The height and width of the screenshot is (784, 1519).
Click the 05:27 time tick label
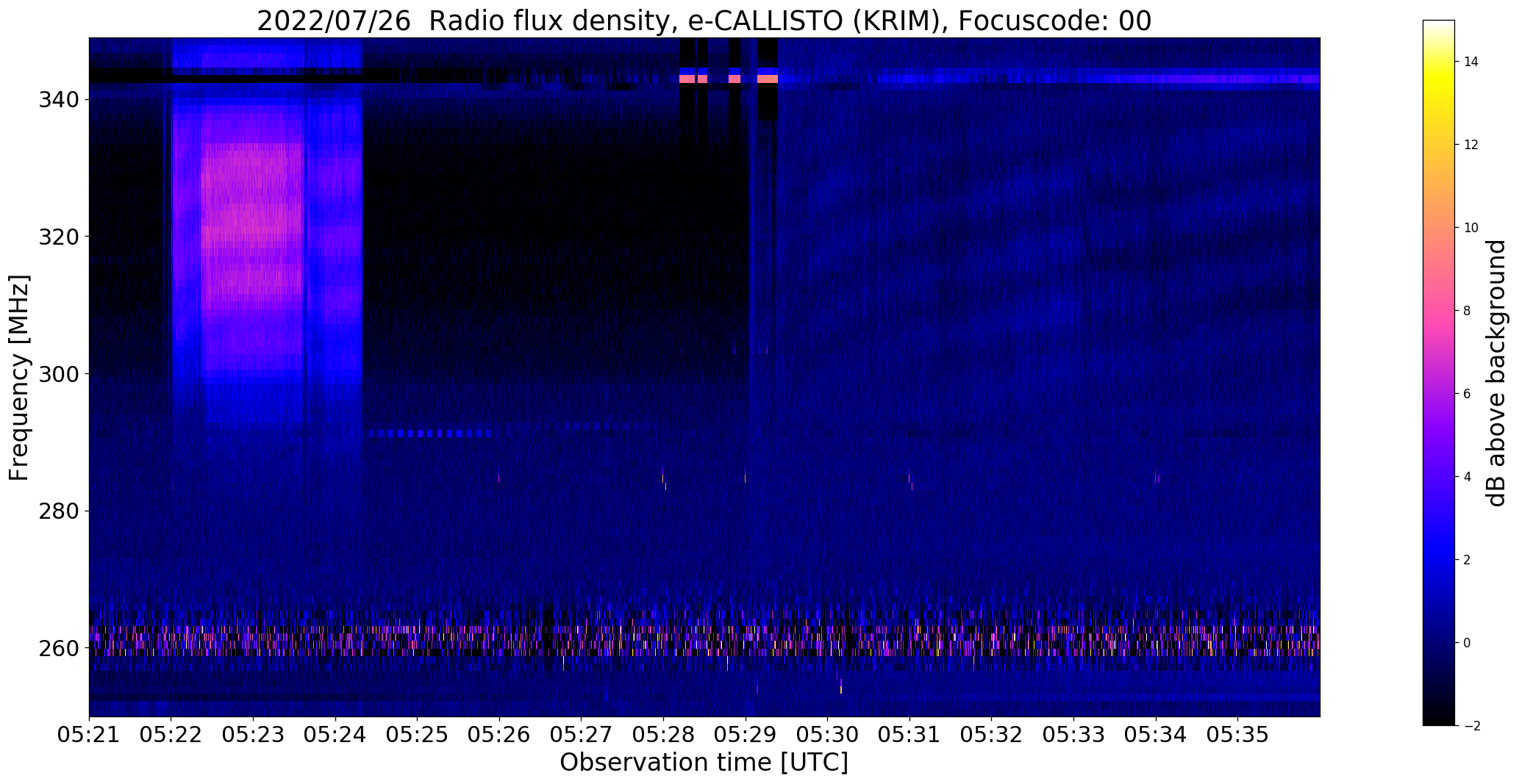pyautogui.click(x=582, y=736)
